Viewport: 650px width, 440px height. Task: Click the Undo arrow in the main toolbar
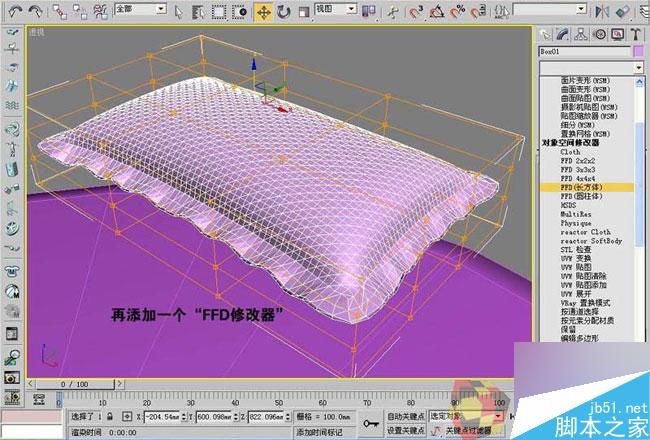(15, 11)
